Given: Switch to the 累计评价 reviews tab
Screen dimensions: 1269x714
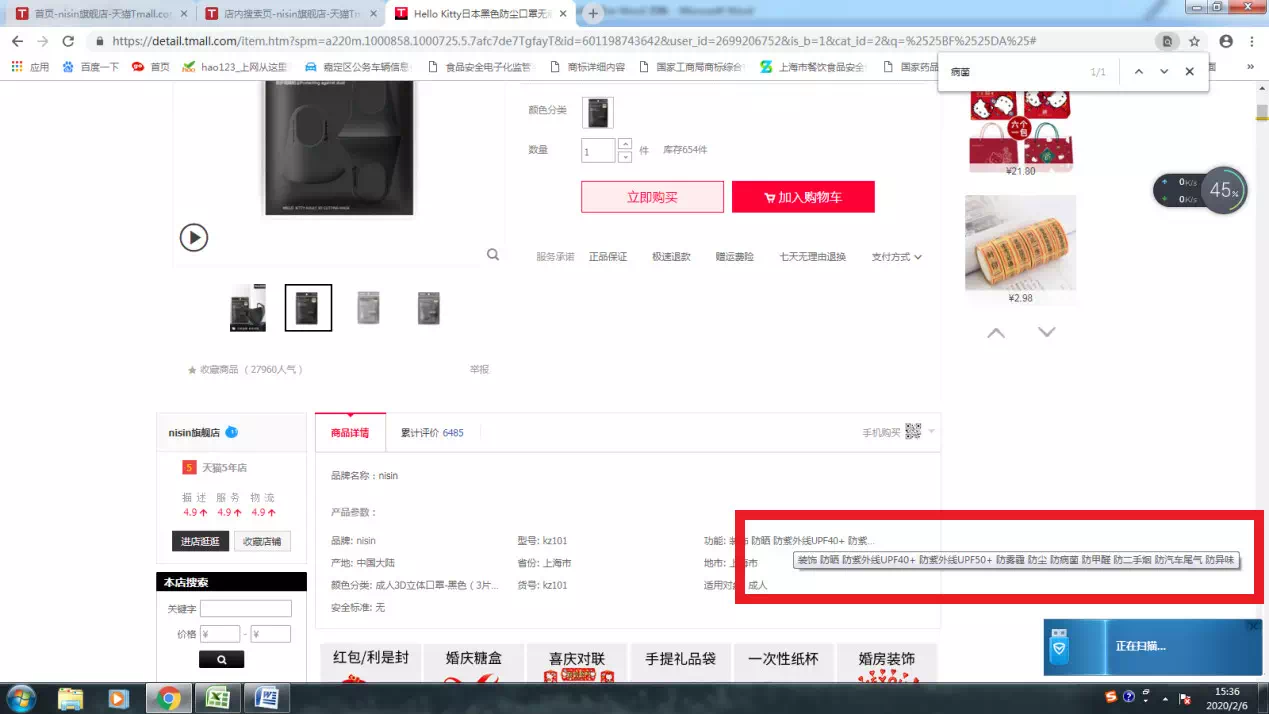Looking at the screenshot, I should (432, 433).
